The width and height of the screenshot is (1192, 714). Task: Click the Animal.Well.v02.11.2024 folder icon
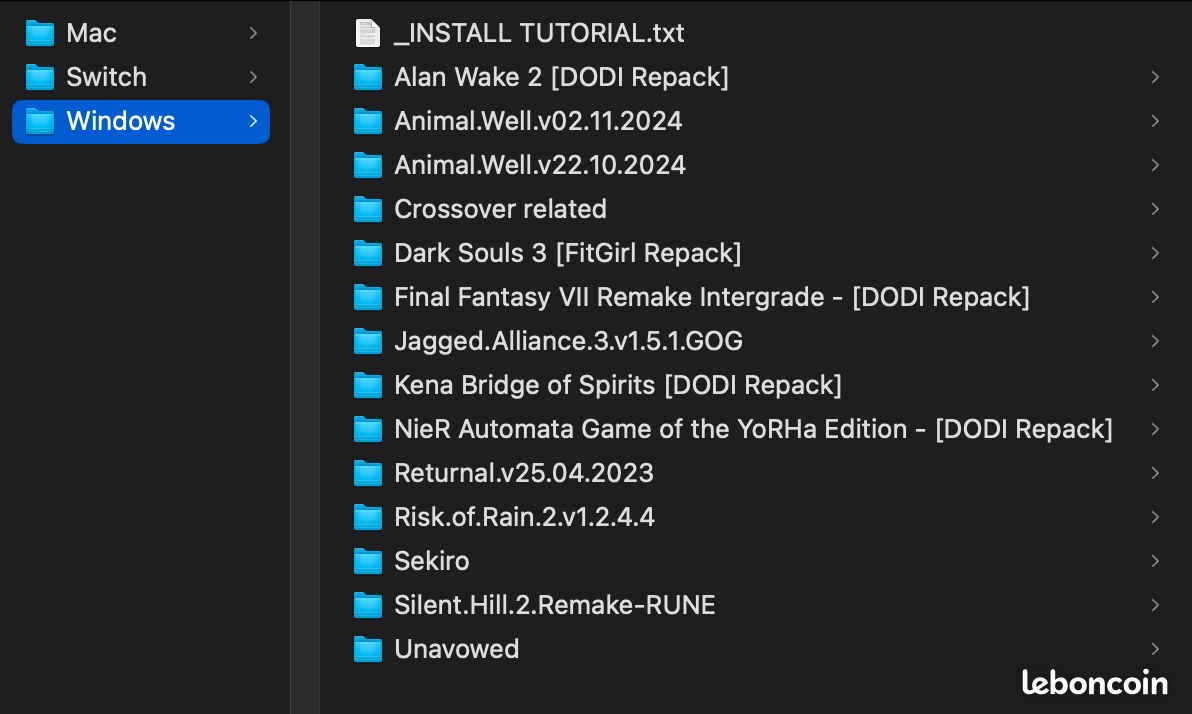(x=368, y=122)
